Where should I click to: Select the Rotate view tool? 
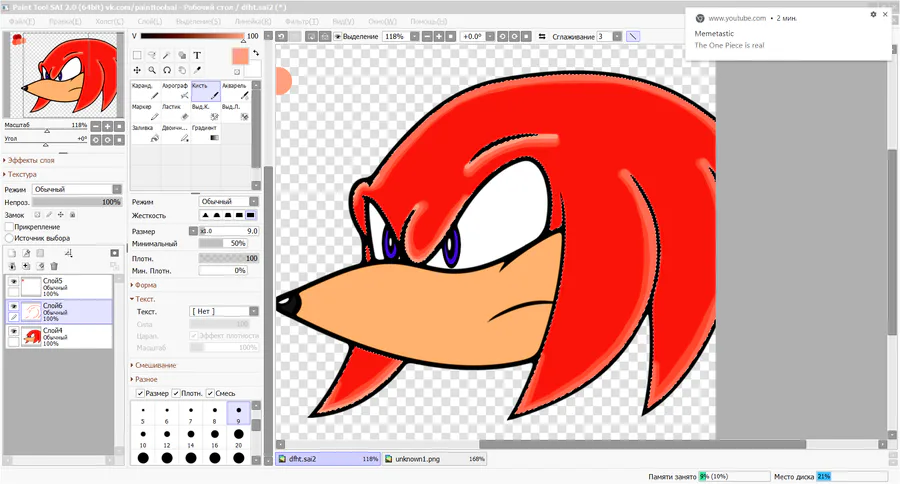click(167, 70)
